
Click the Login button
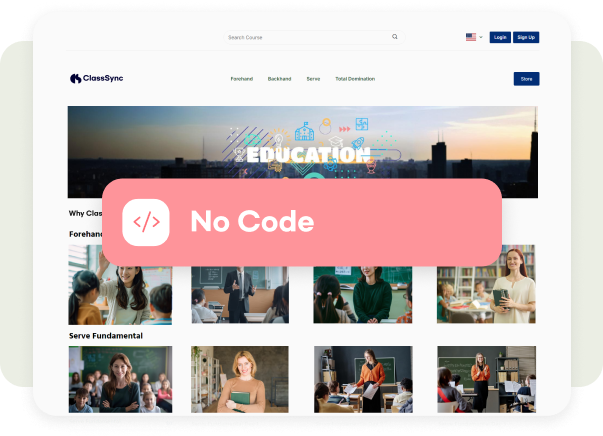(x=500, y=37)
